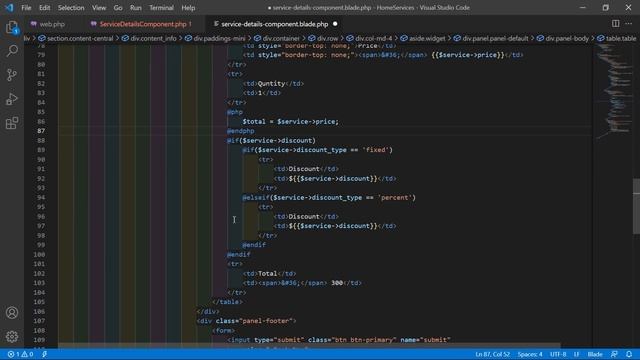Open the Terminal menu

click(161, 8)
